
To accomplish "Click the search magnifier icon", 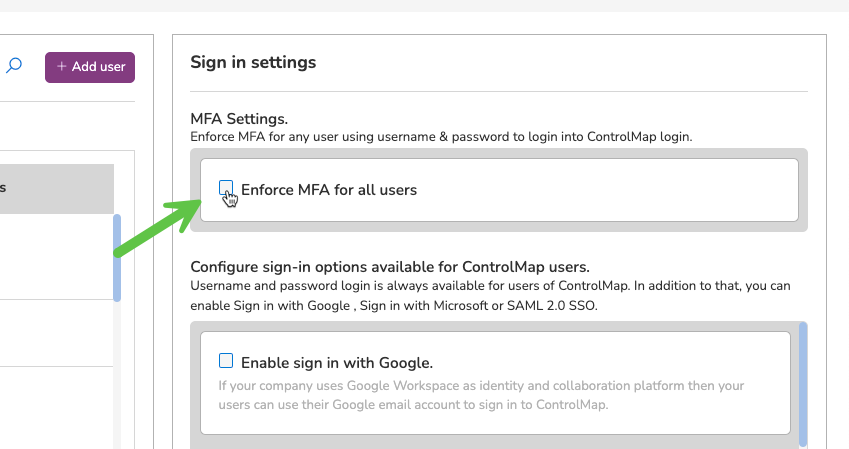I will click(14, 66).
